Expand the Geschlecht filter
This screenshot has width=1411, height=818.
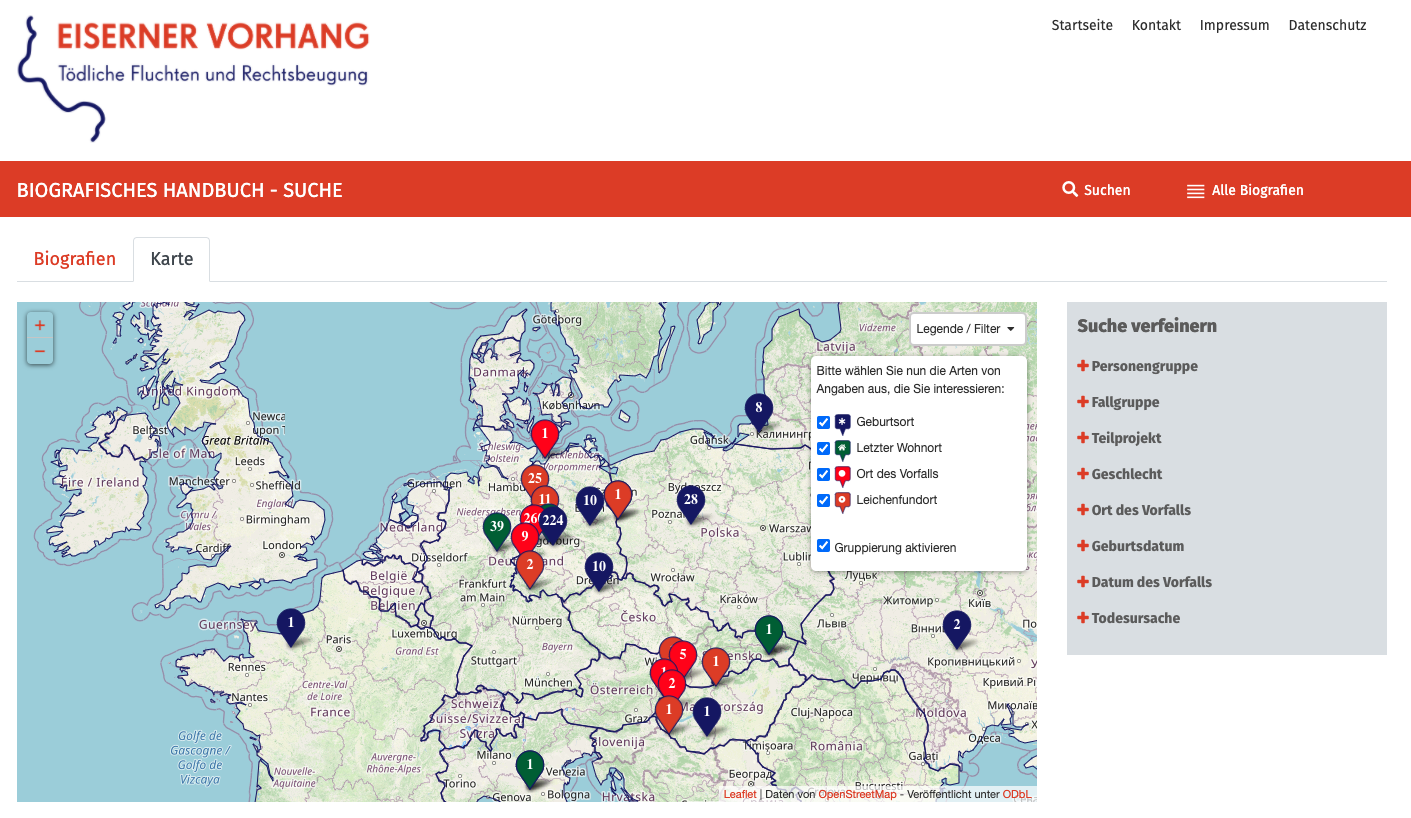tap(1119, 474)
